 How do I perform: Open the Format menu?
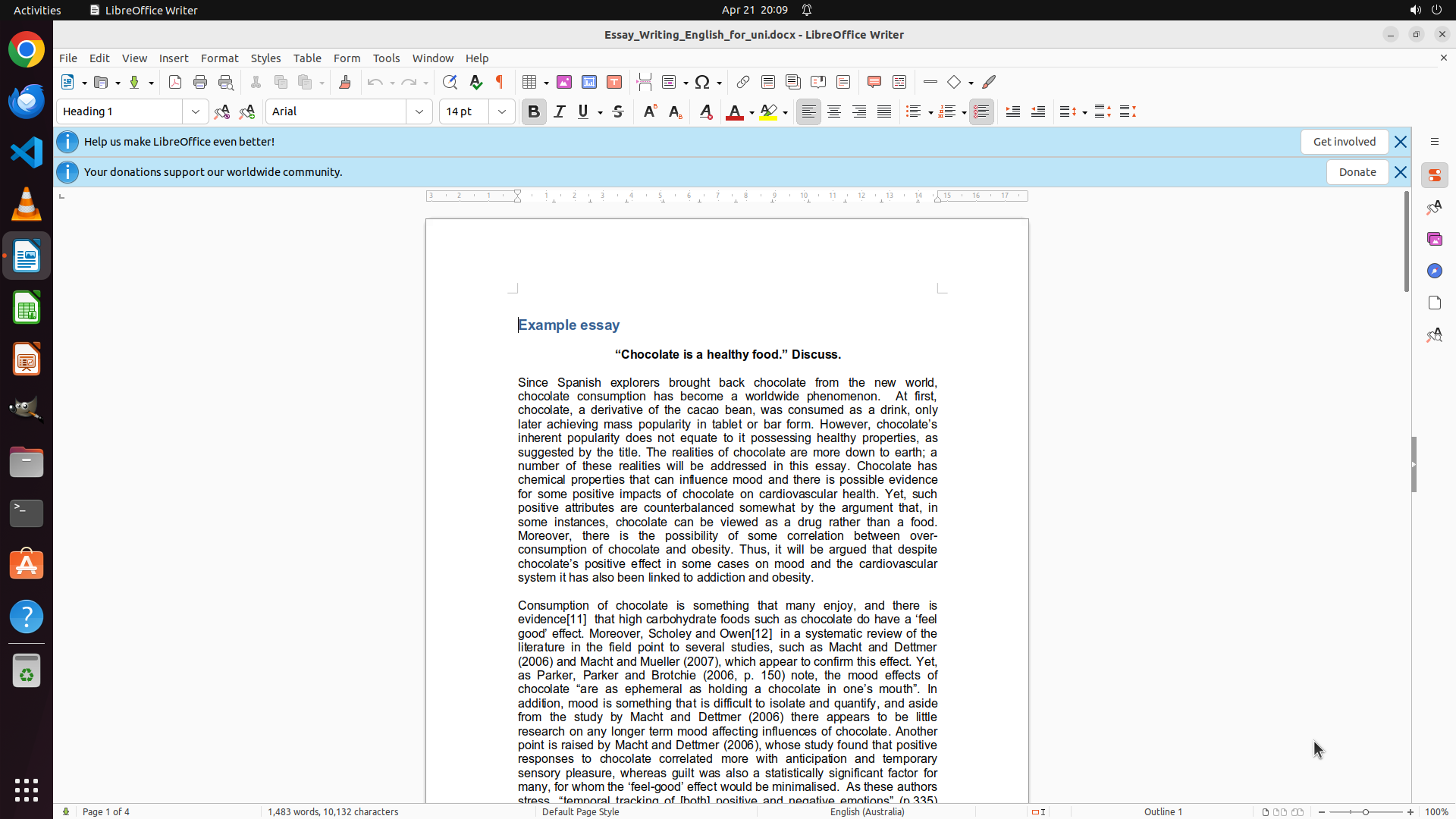[219, 58]
